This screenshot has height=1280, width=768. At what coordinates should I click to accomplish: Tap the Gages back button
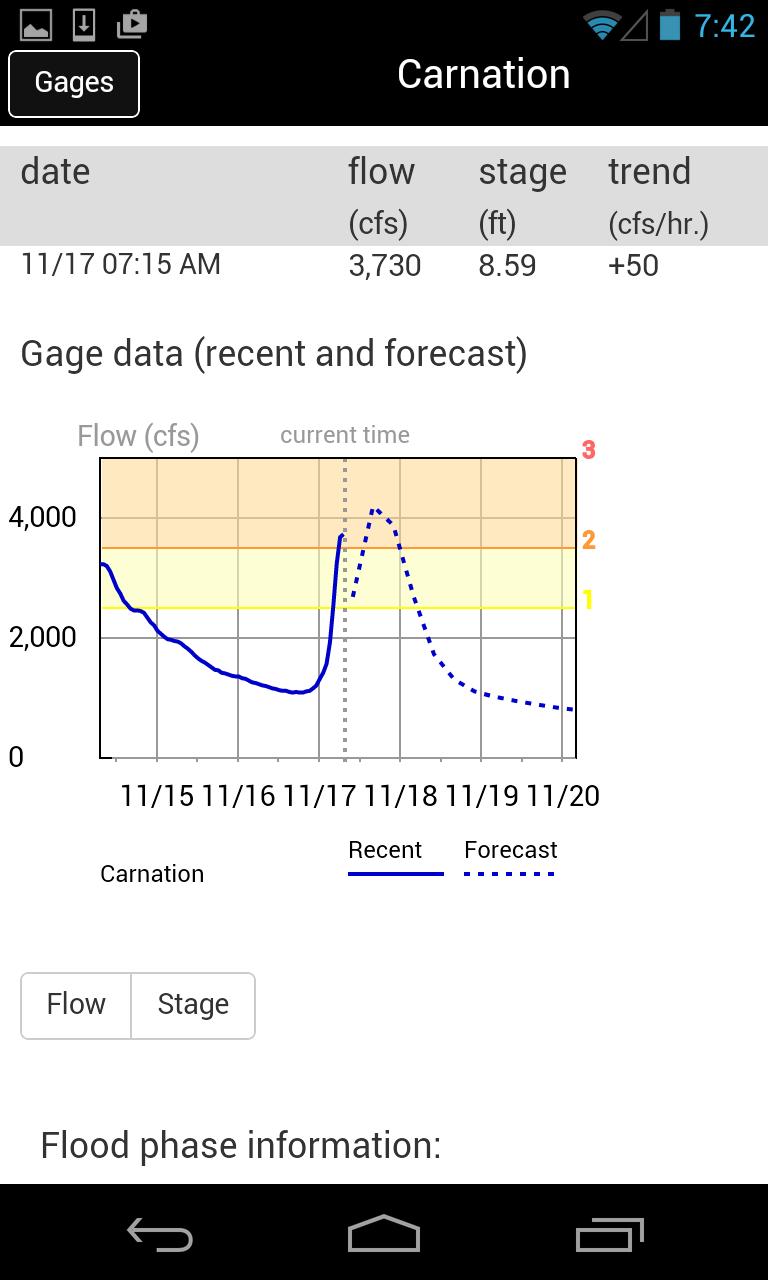(x=74, y=84)
